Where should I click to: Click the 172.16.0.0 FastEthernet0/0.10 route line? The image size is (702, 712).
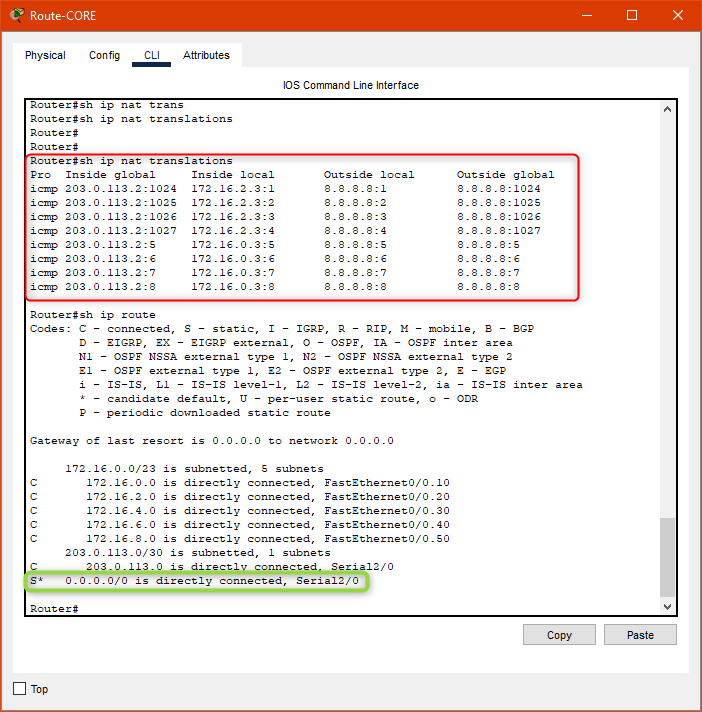240,483
